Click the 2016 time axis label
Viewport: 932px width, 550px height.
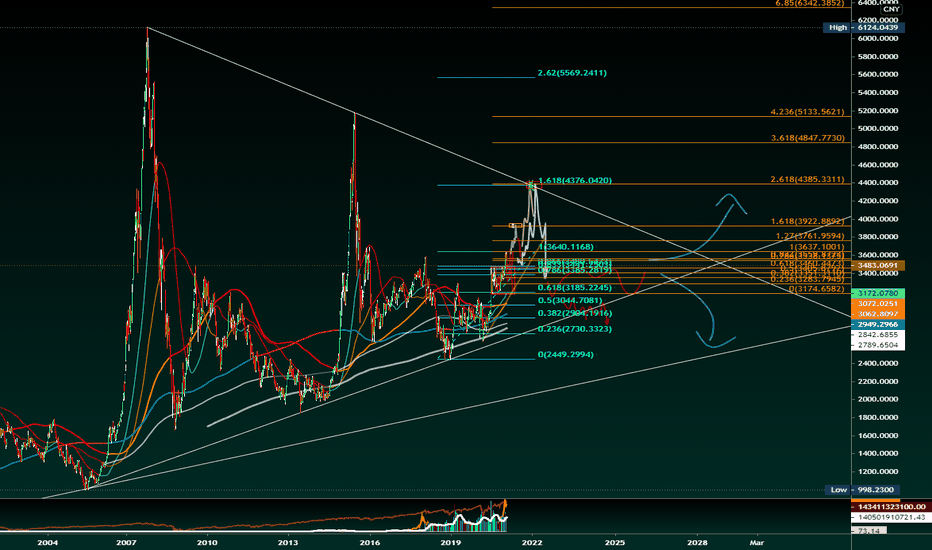(x=370, y=542)
